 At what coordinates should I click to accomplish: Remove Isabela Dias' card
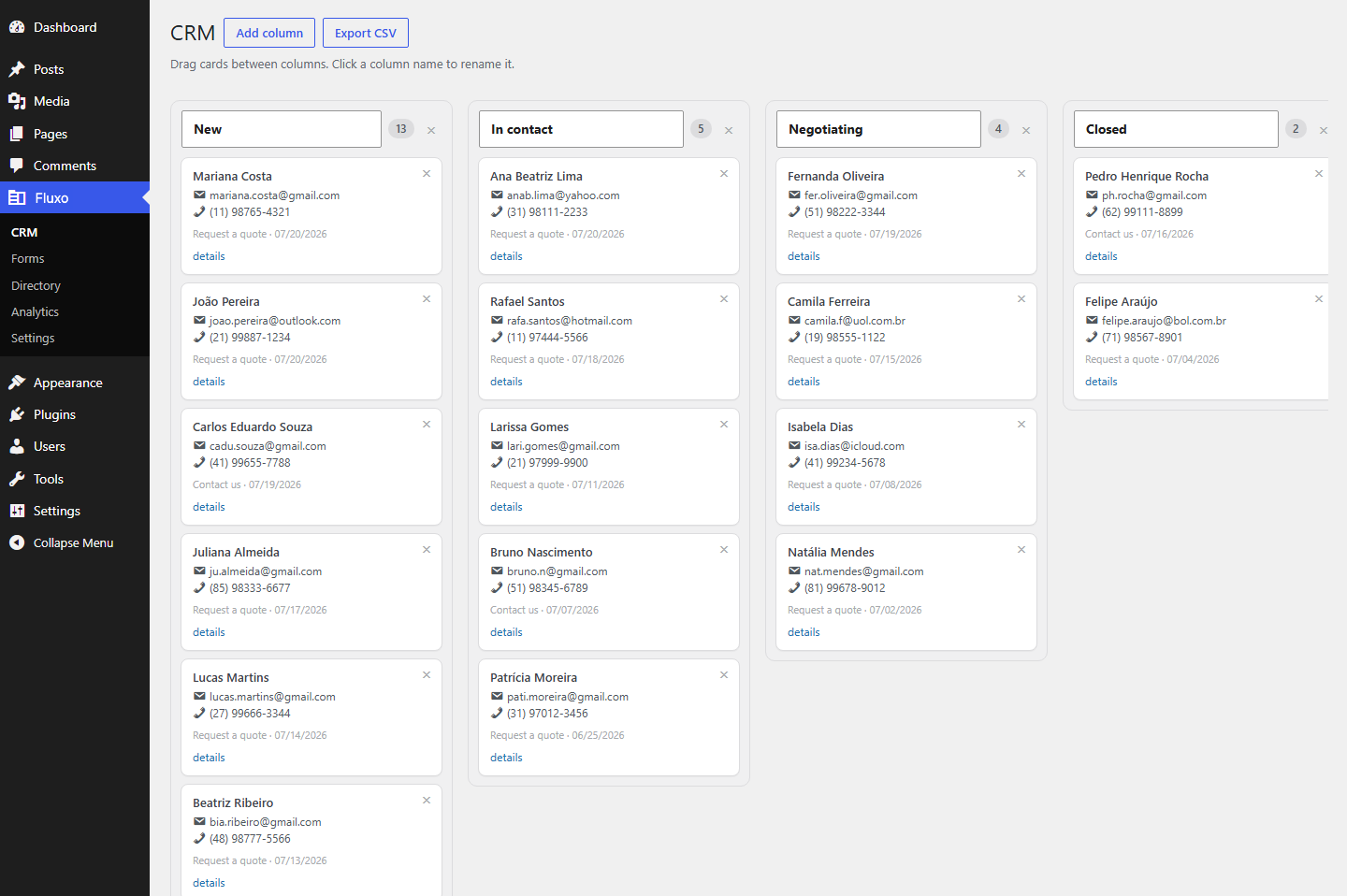click(x=1021, y=425)
